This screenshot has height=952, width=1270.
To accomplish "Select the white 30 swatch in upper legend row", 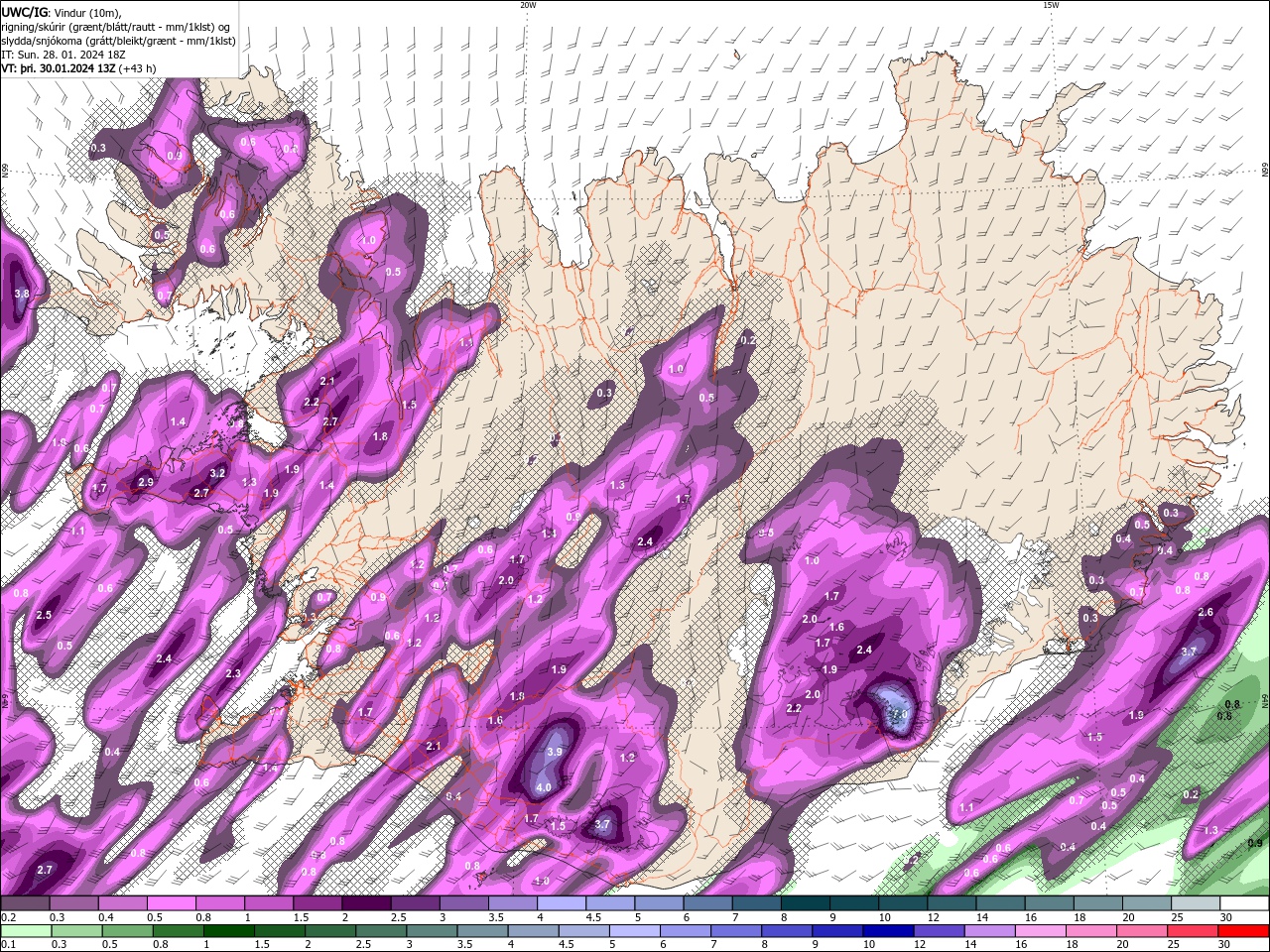I will pyautogui.click(x=1244, y=903).
